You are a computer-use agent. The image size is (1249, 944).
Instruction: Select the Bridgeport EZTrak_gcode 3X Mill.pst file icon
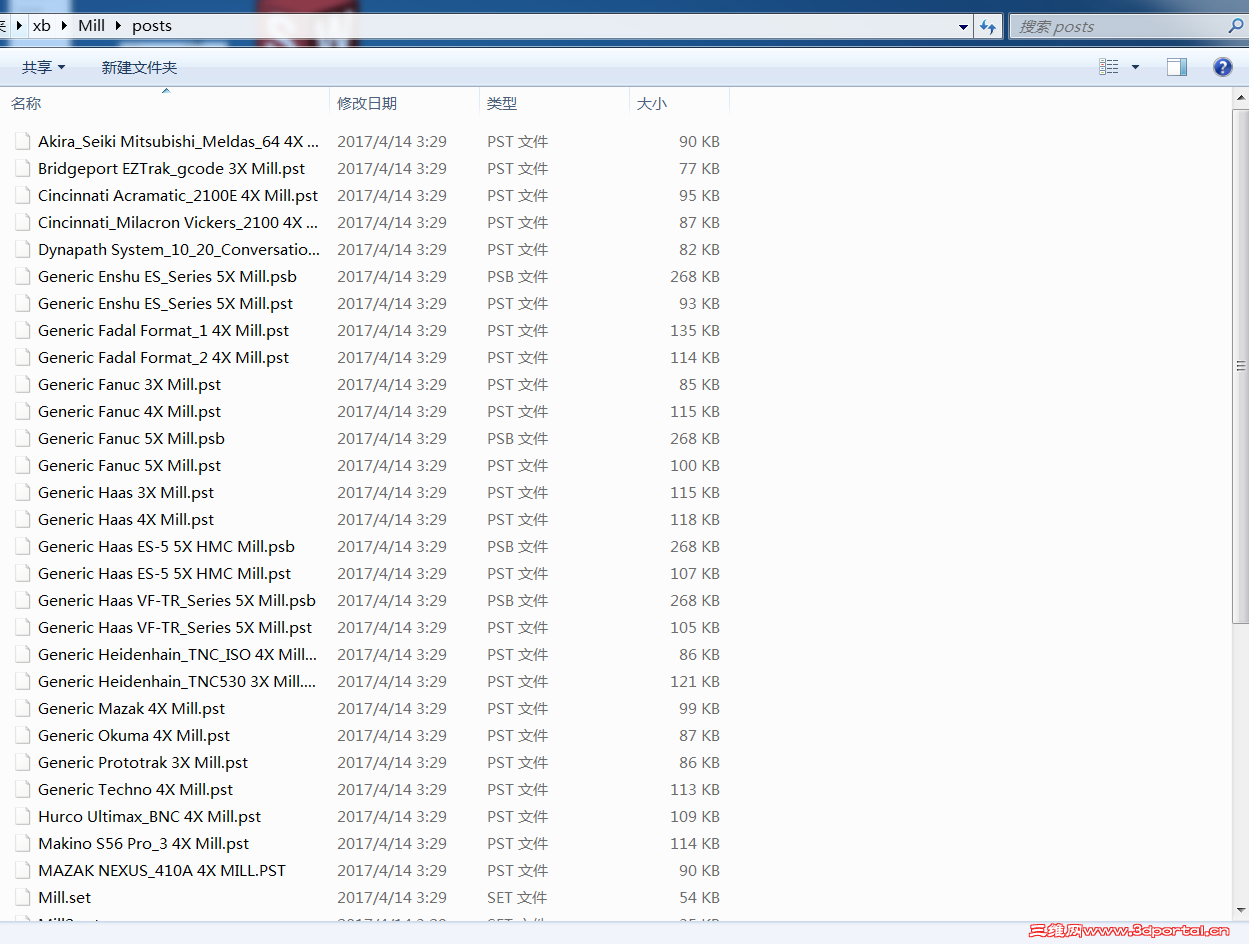[22, 168]
